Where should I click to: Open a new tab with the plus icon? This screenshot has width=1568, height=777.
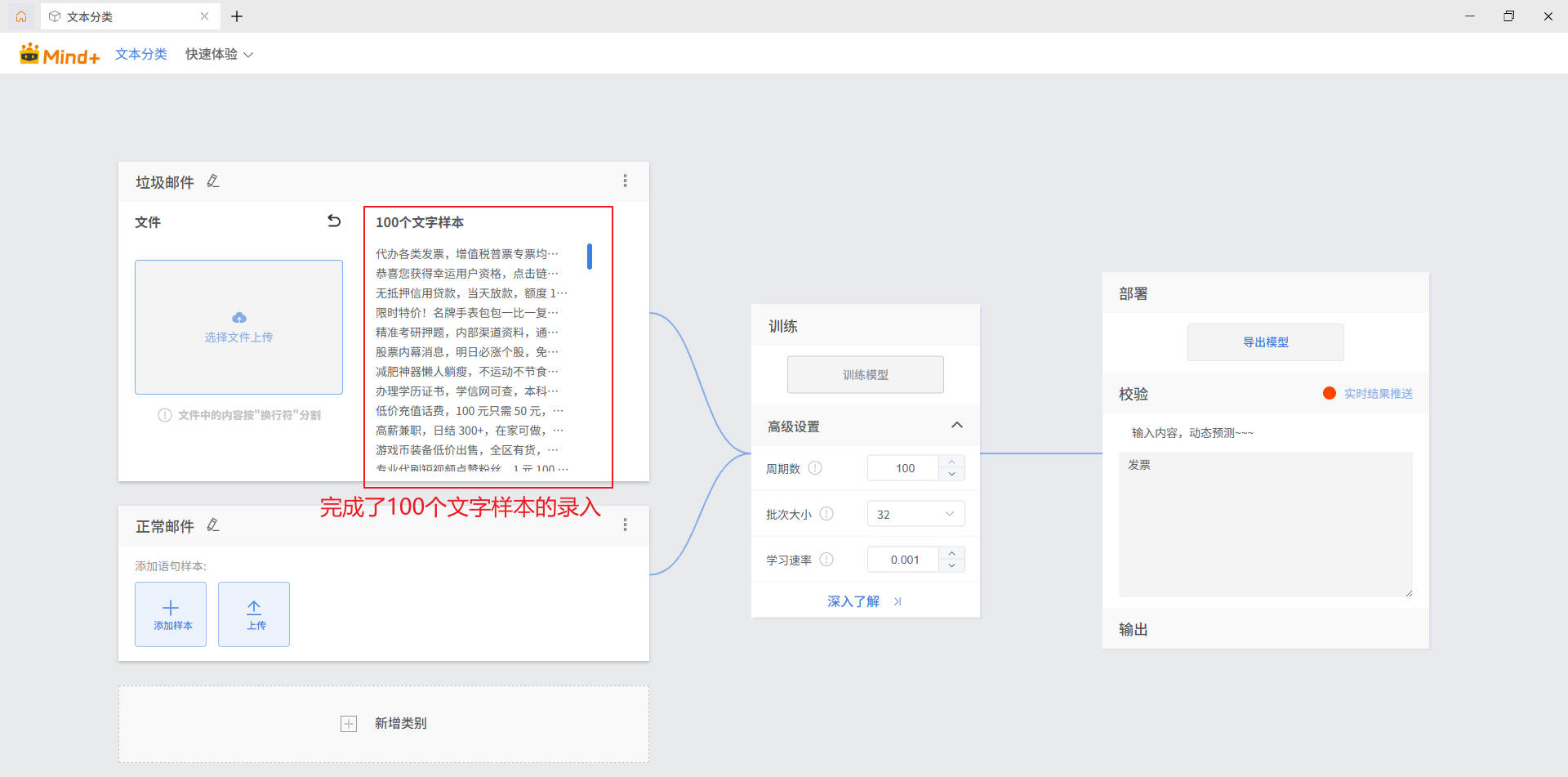(x=237, y=16)
